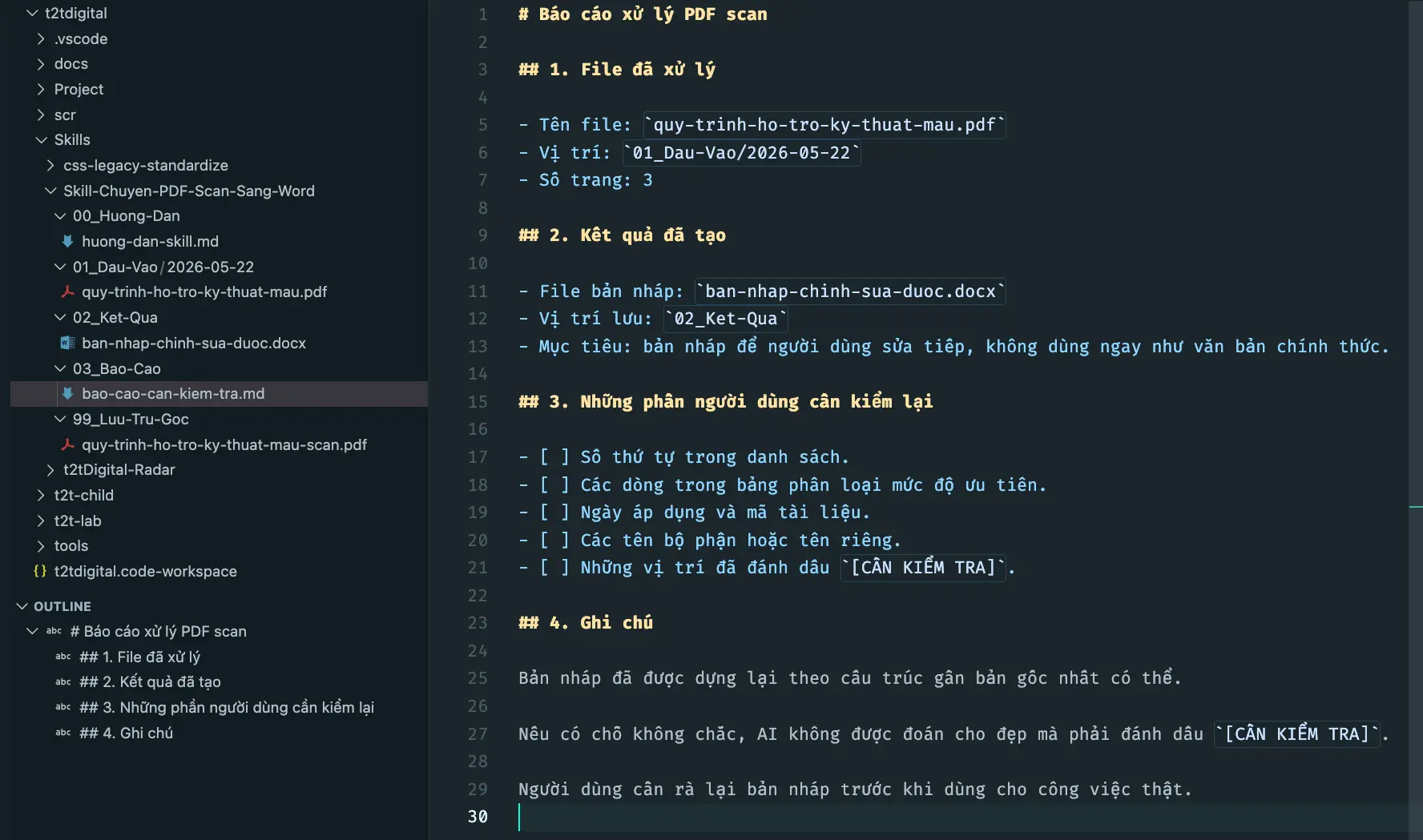This screenshot has width=1423, height=840.
Task: Expand the t2t-child folder
Action: coord(41,495)
